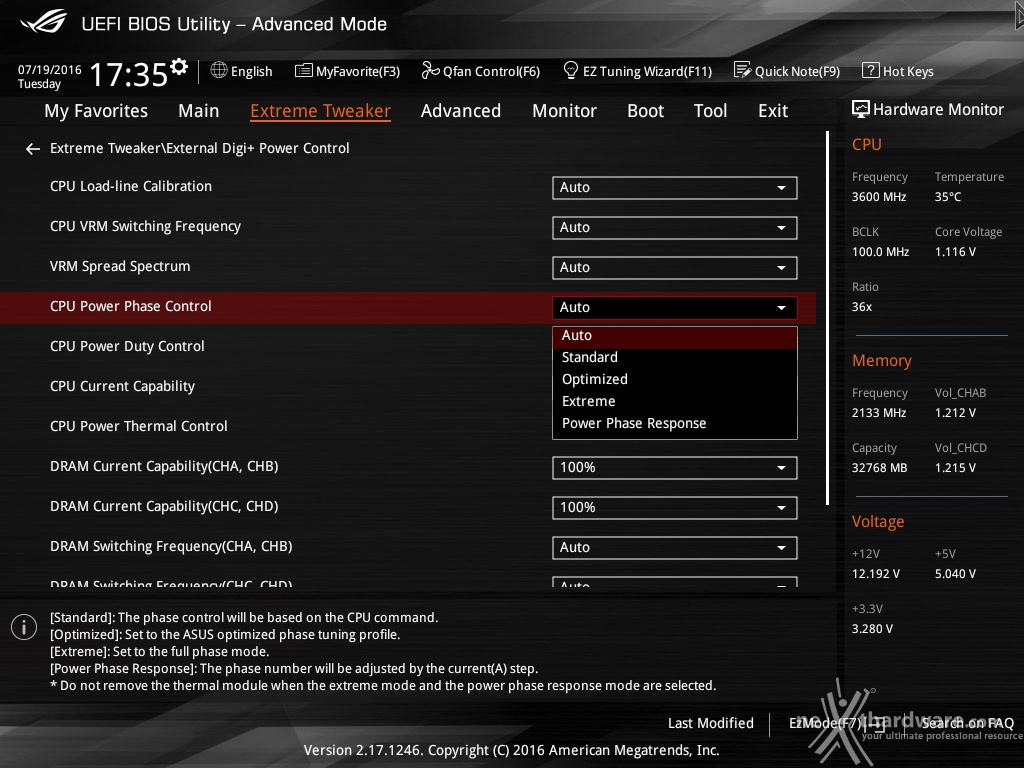Select the Optimized phase control option

click(x=675, y=379)
